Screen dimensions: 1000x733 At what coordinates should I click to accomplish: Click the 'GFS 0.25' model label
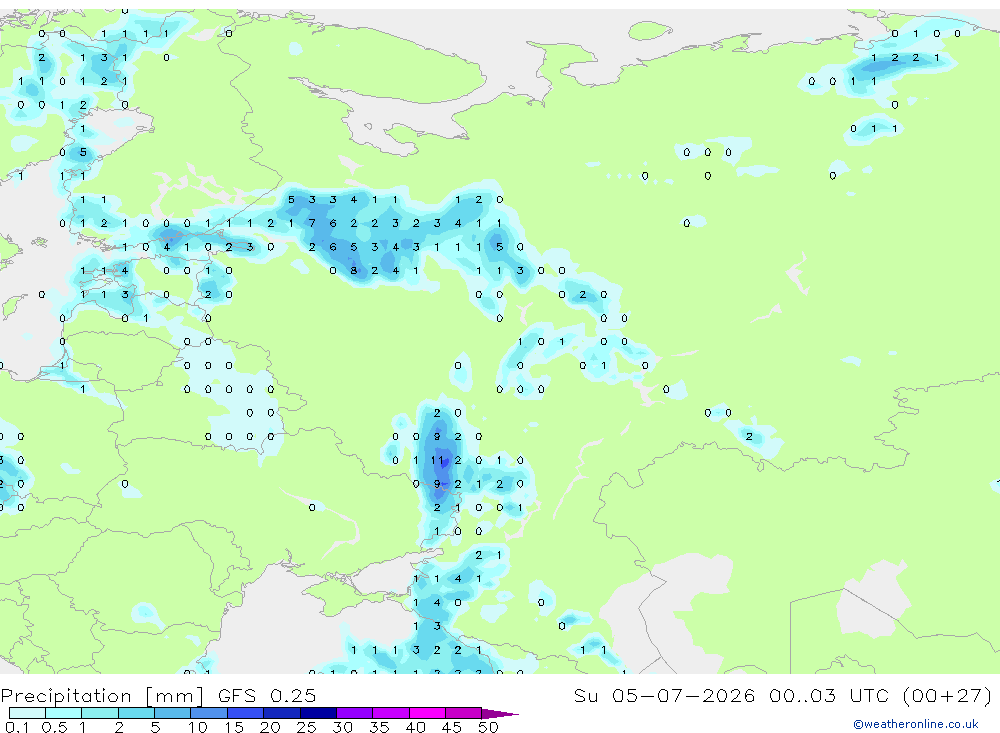pos(267,695)
